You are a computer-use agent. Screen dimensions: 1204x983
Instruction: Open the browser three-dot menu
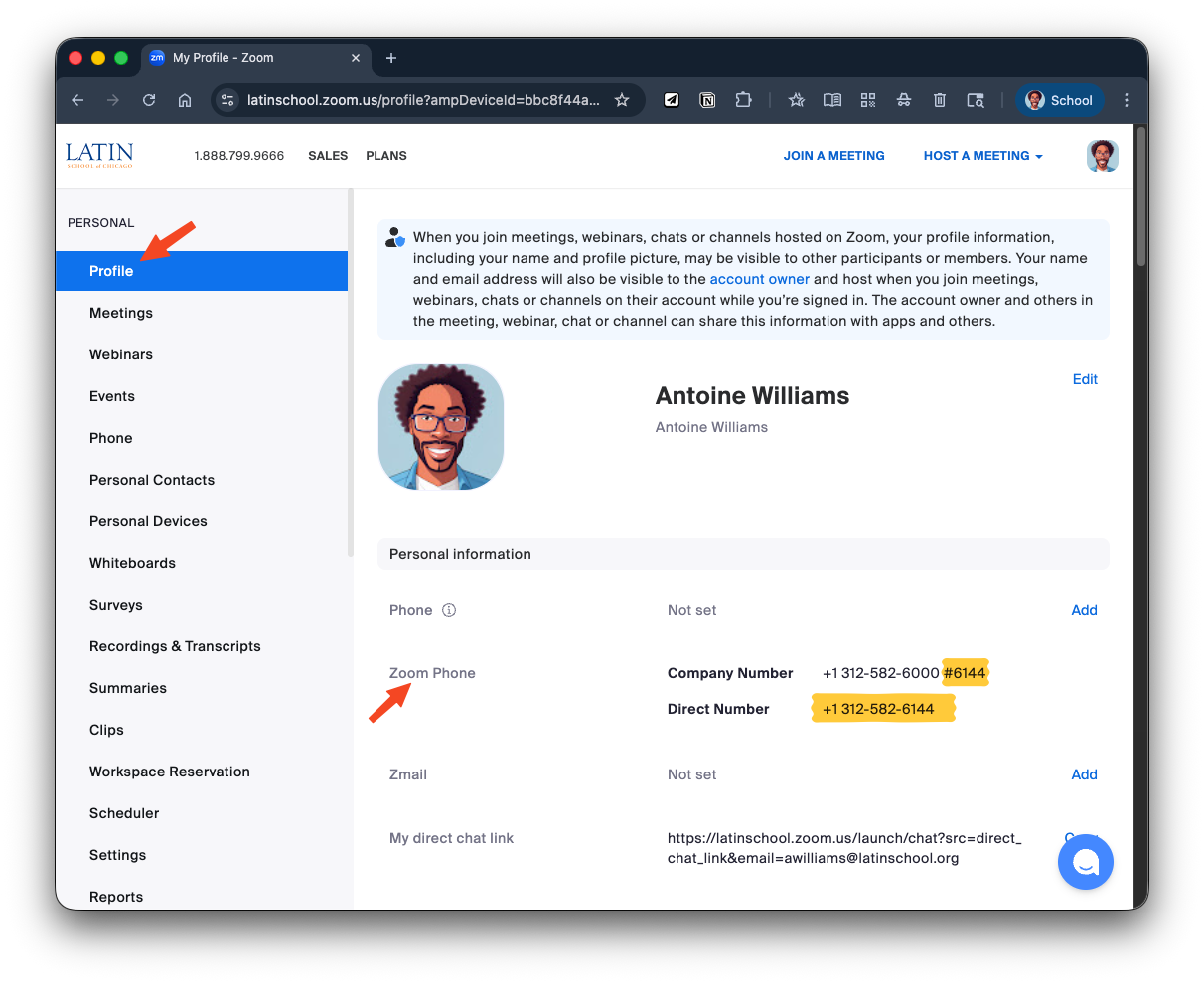pos(1127,100)
